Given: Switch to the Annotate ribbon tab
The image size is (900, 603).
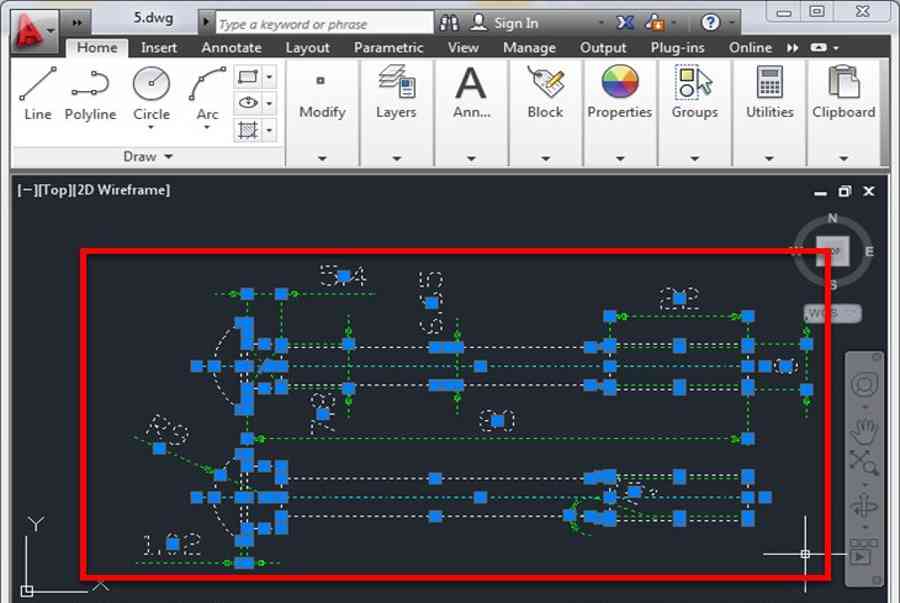Looking at the screenshot, I should pos(231,47).
